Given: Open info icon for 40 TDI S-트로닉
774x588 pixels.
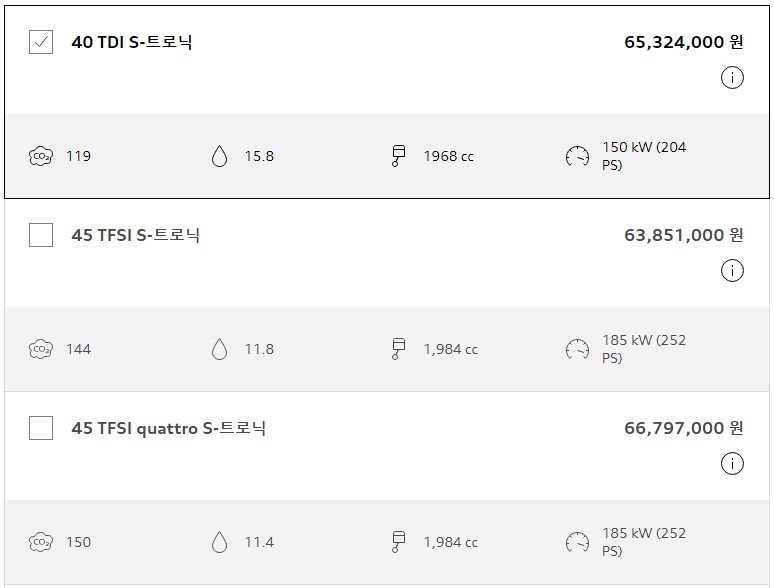Looking at the screenshot, I should coord(732,78).
